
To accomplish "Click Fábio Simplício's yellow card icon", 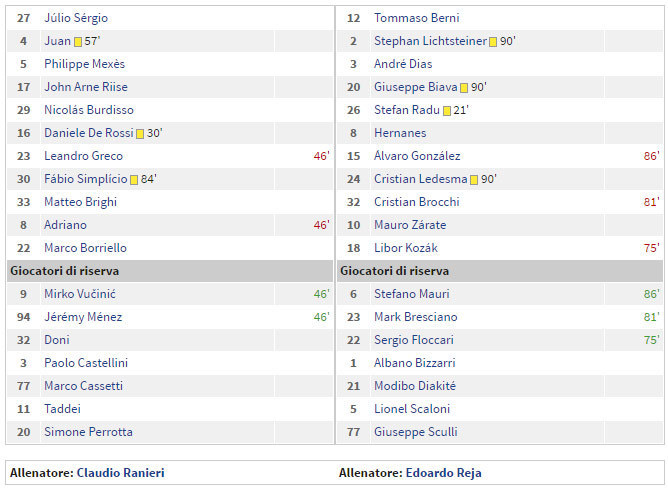I will [x=134, y=180].
